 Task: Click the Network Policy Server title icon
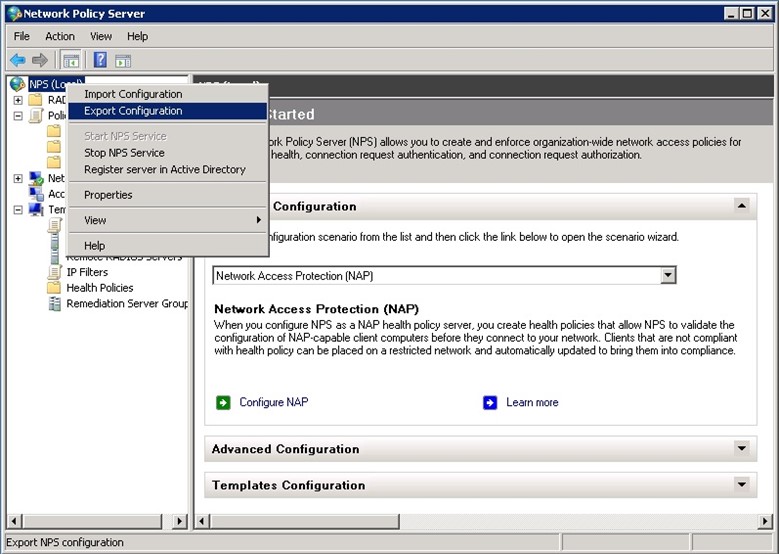(15, 13)
